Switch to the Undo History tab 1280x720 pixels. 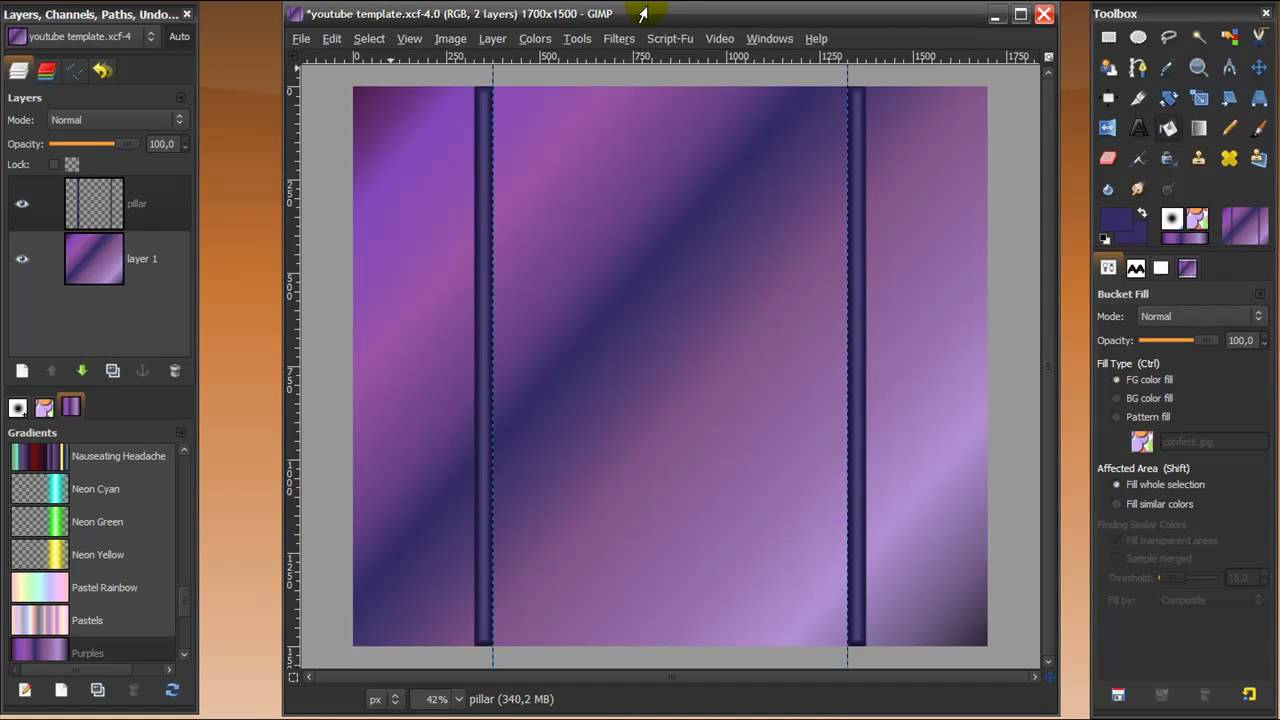point(103,71)
